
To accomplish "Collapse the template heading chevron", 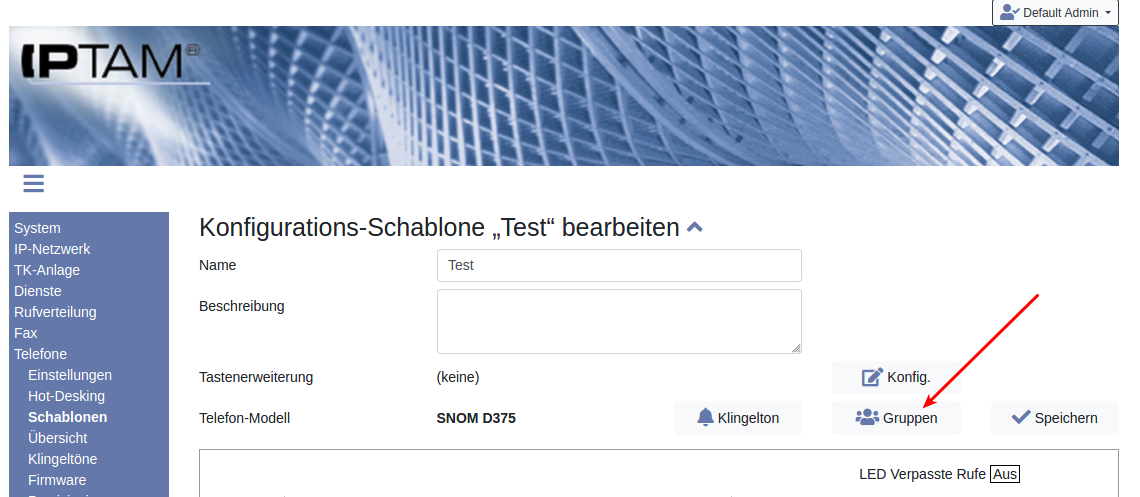I will coord(695,228).
